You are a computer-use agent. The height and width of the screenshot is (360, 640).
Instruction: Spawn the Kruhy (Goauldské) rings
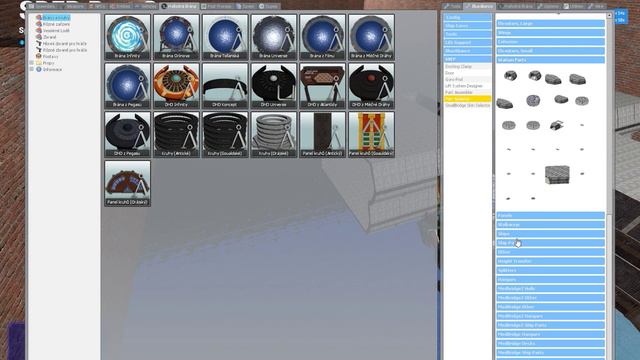click(225, 135)
